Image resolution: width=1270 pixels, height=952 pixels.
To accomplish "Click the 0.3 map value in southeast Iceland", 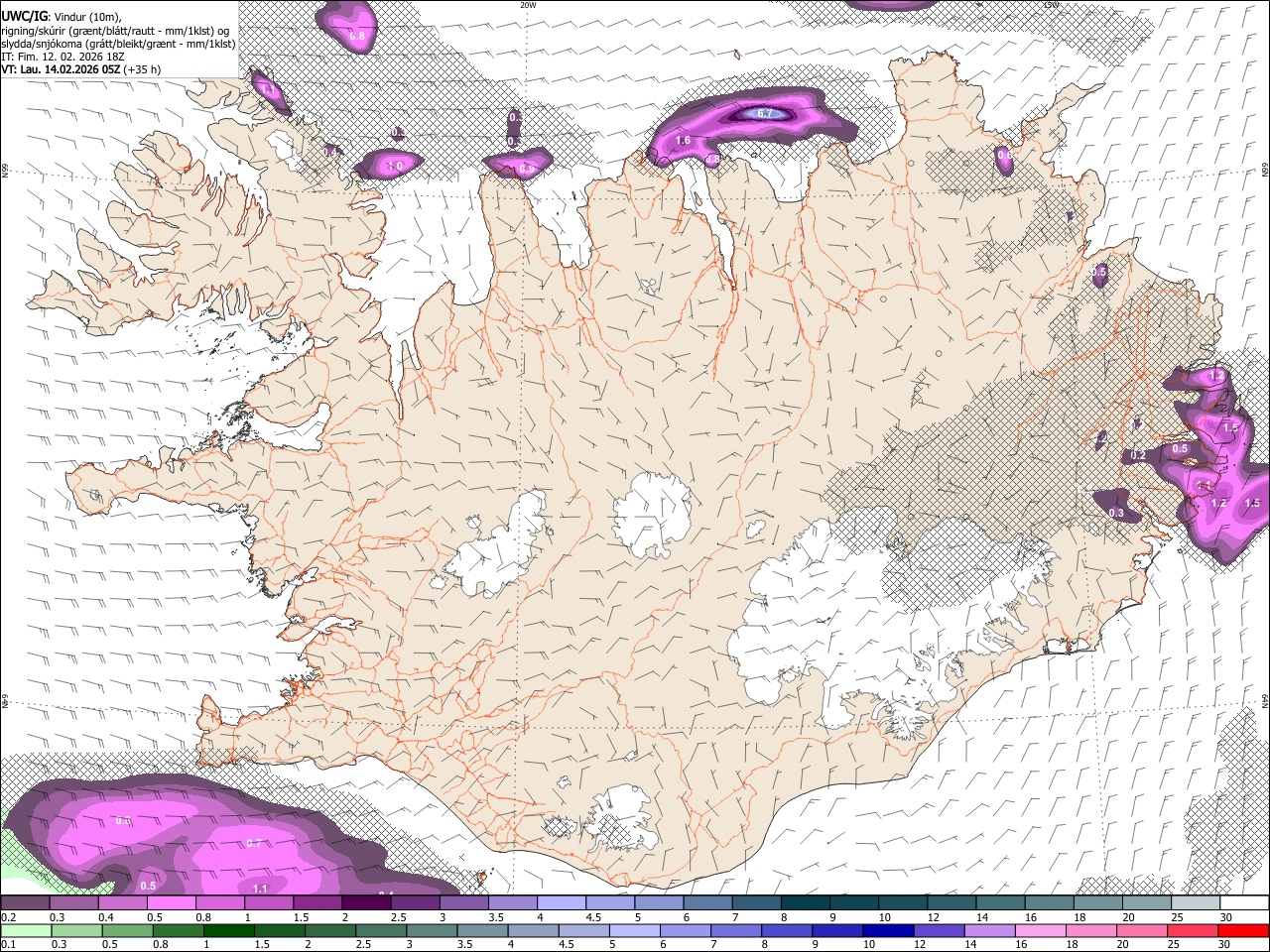I will (x=1117, y=513).
